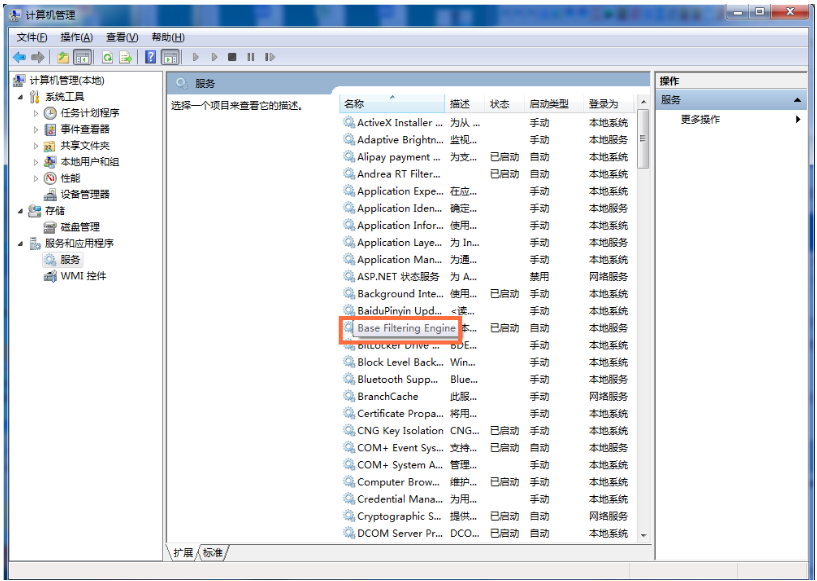Expand the 任务计划程序 node

(x=36, y=113)
